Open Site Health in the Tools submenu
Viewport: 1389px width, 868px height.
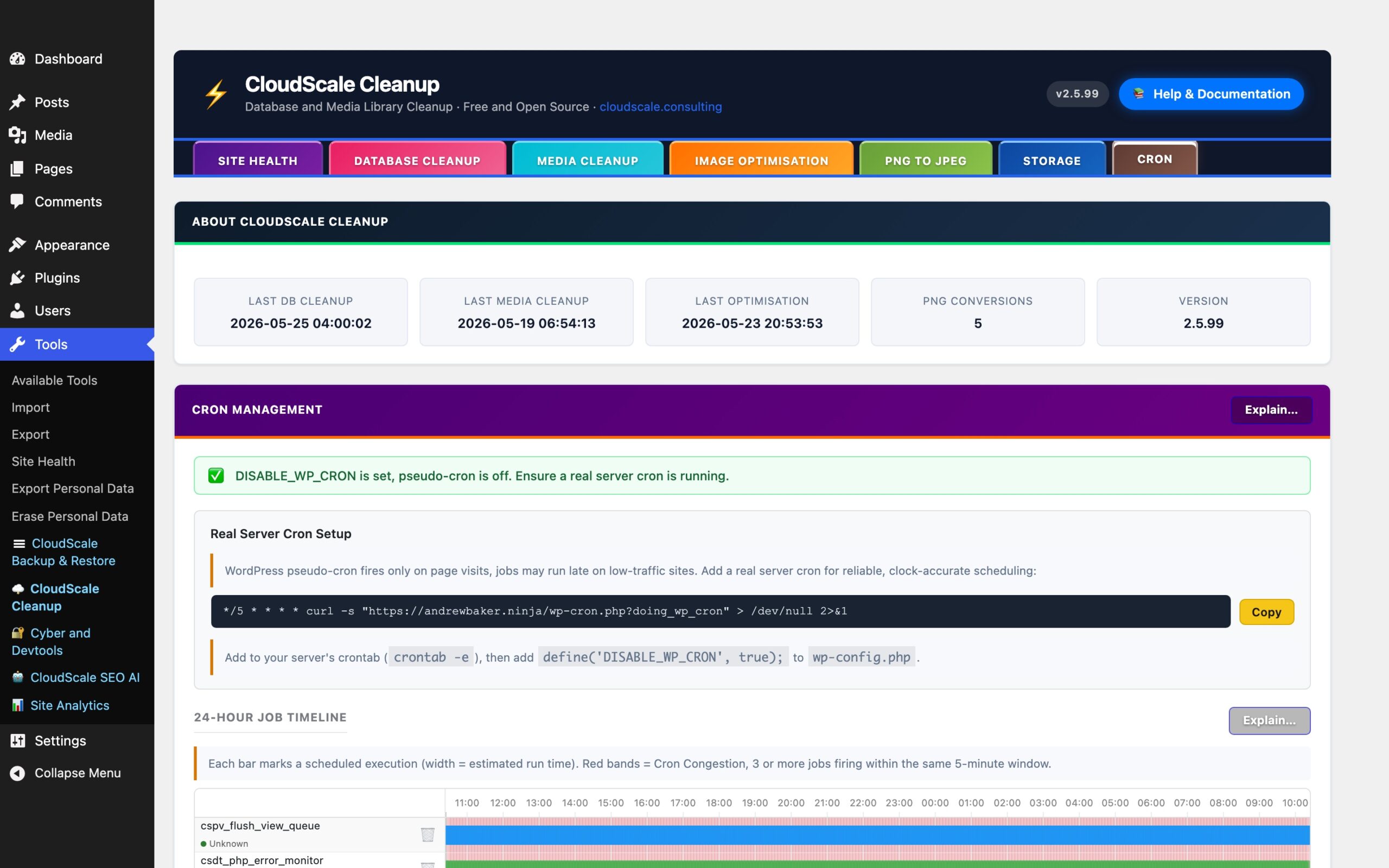click(x=43, y=461)
